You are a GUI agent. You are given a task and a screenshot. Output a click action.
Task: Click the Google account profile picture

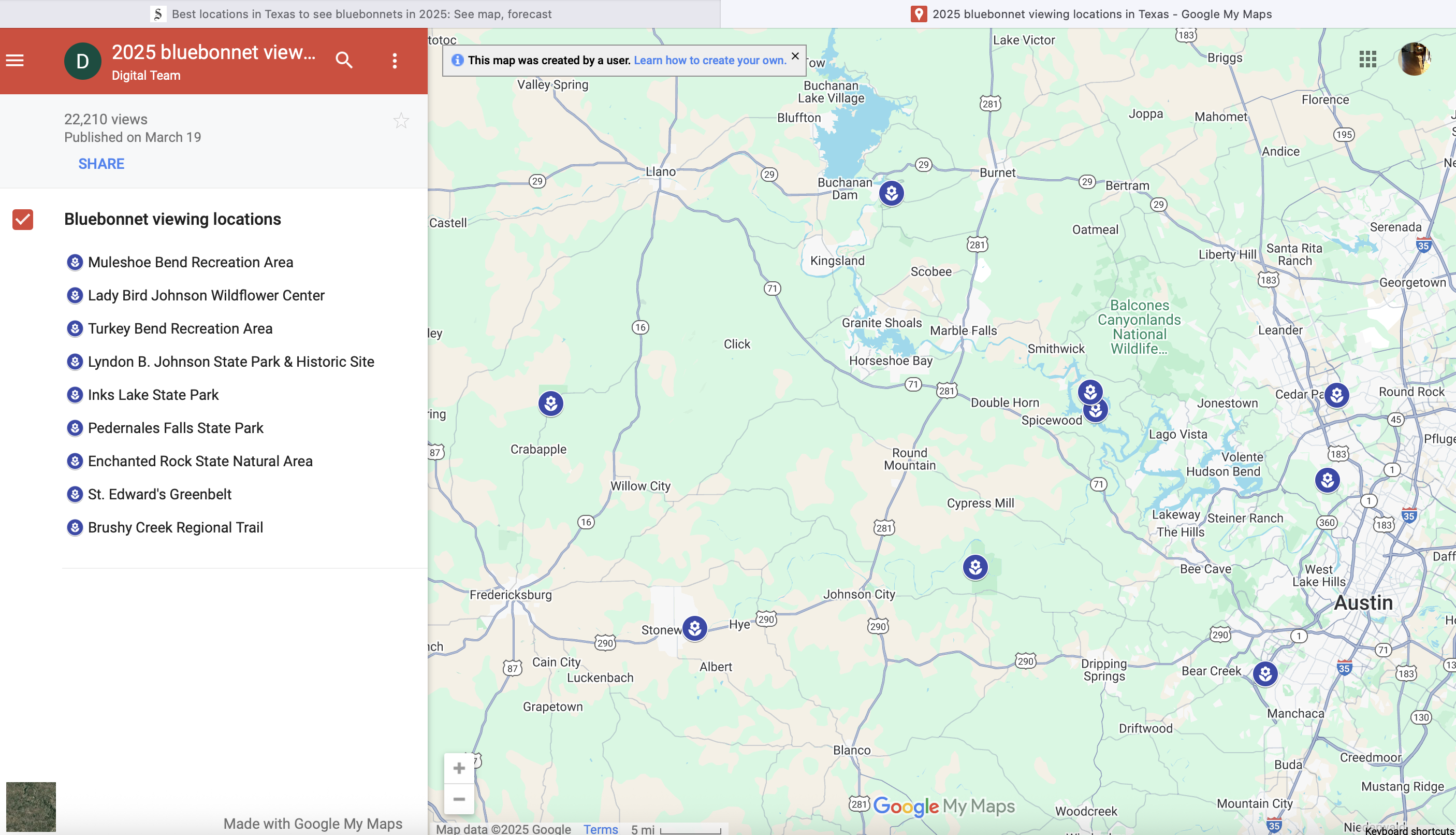pyautogui.click(x=1414, y=59)
